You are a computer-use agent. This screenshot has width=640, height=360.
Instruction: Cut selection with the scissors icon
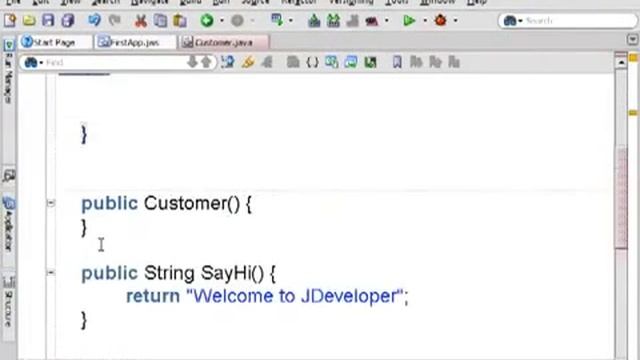coord(141,20)
